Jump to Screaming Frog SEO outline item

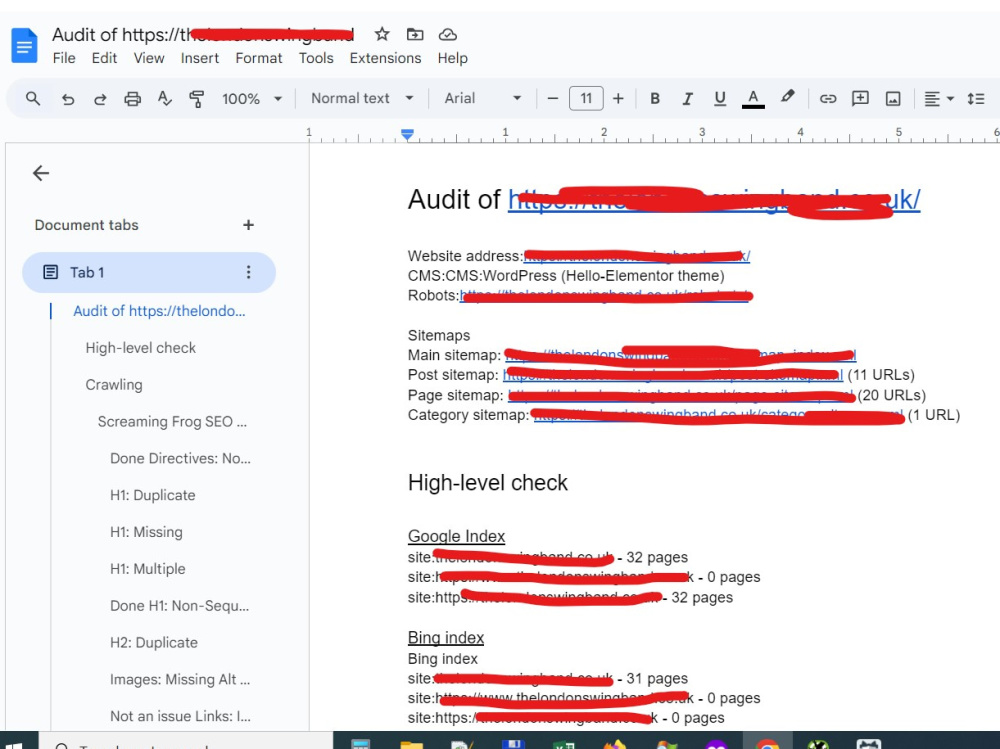[172, 422]
